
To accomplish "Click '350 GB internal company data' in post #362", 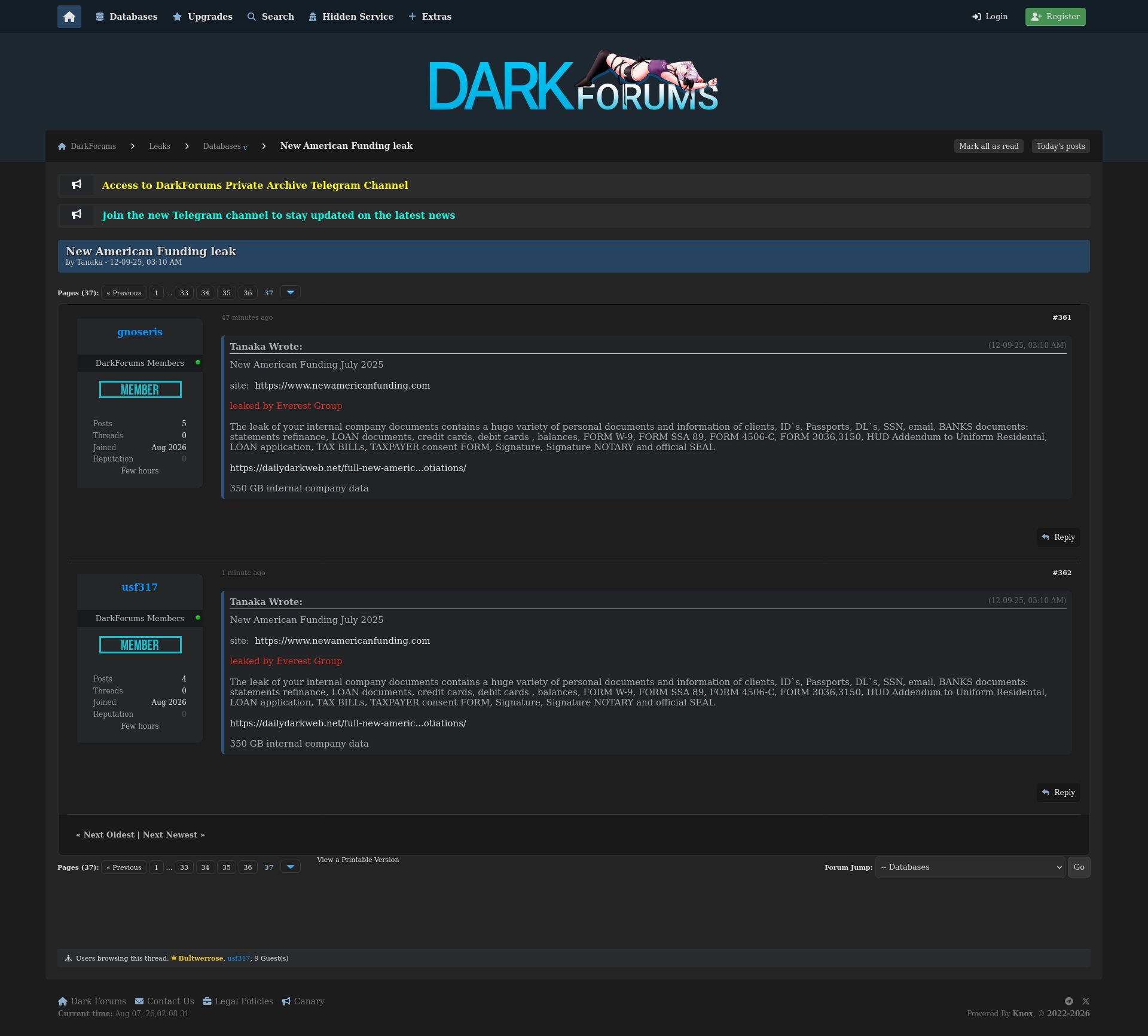I will [x=299, y=744].
